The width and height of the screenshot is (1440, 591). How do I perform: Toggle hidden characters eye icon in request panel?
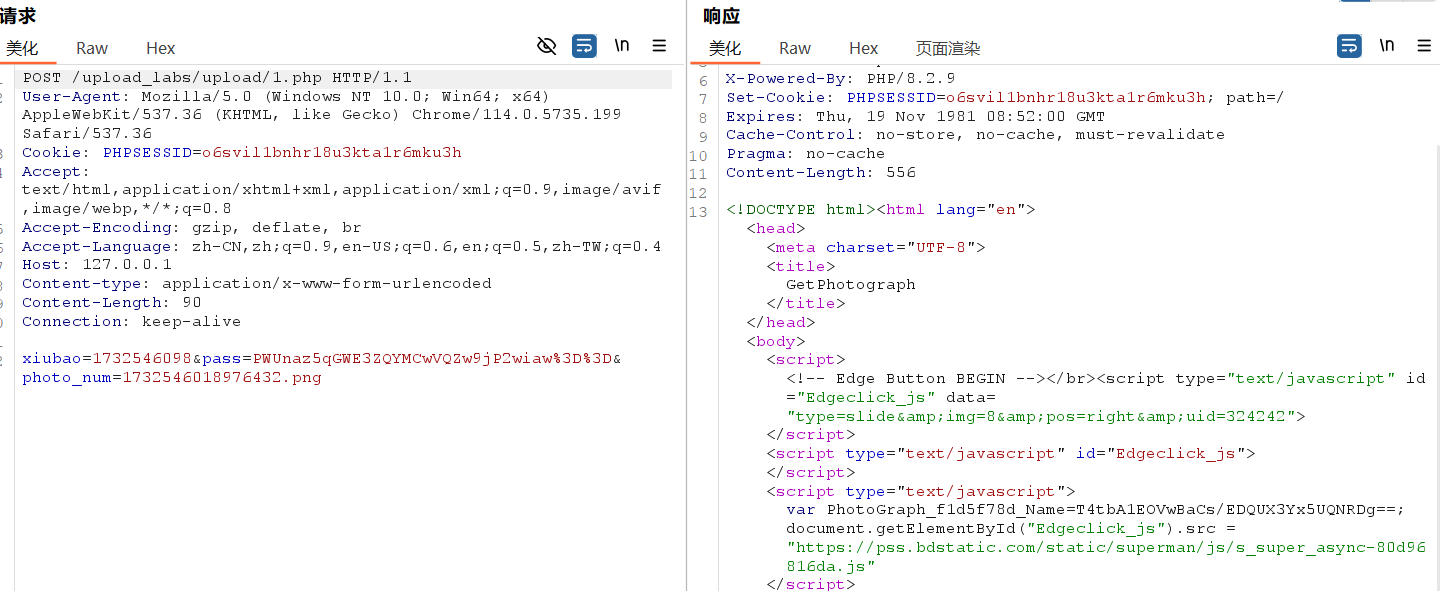point(546,46)
